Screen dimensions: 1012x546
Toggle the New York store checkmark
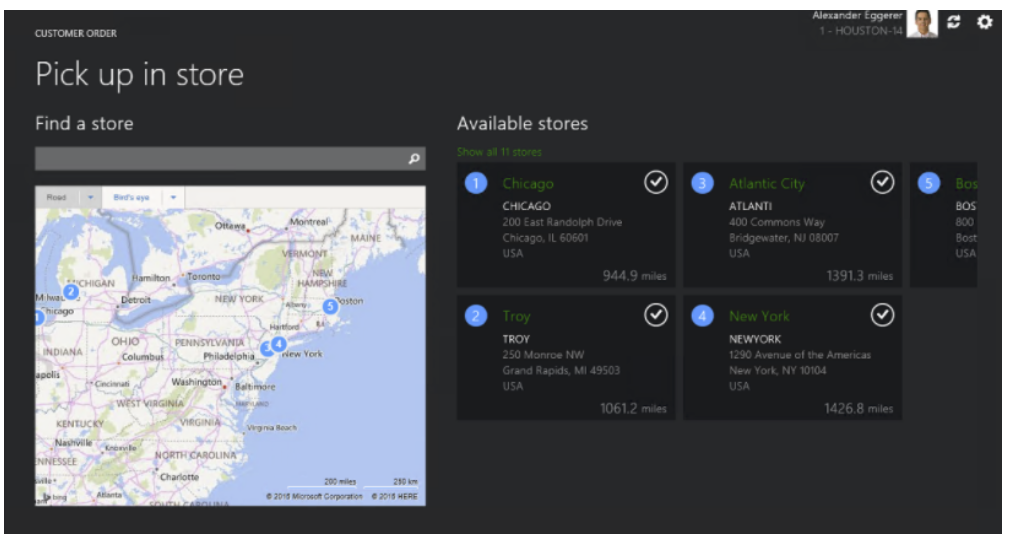882,316
